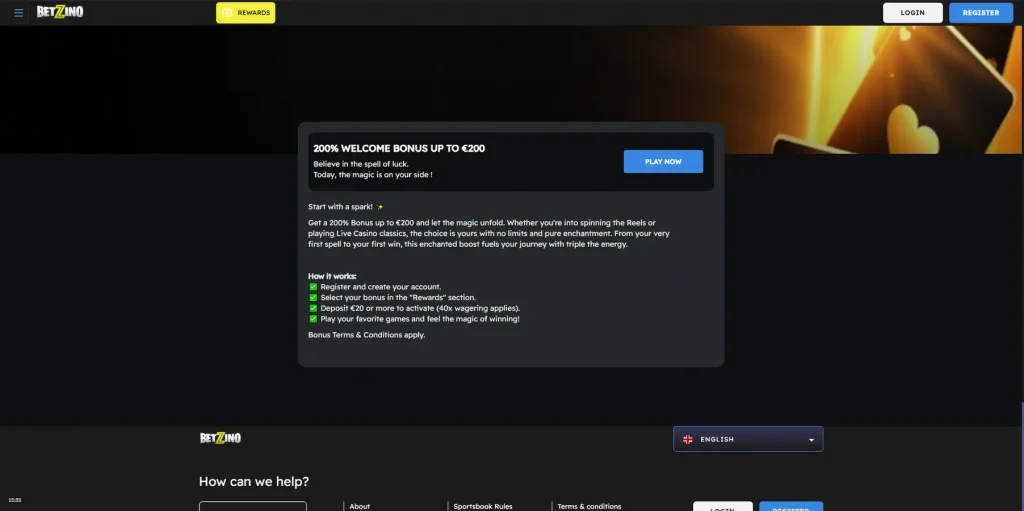Open the About footer link
This screenshot has width=1024, height=511.
360,506
